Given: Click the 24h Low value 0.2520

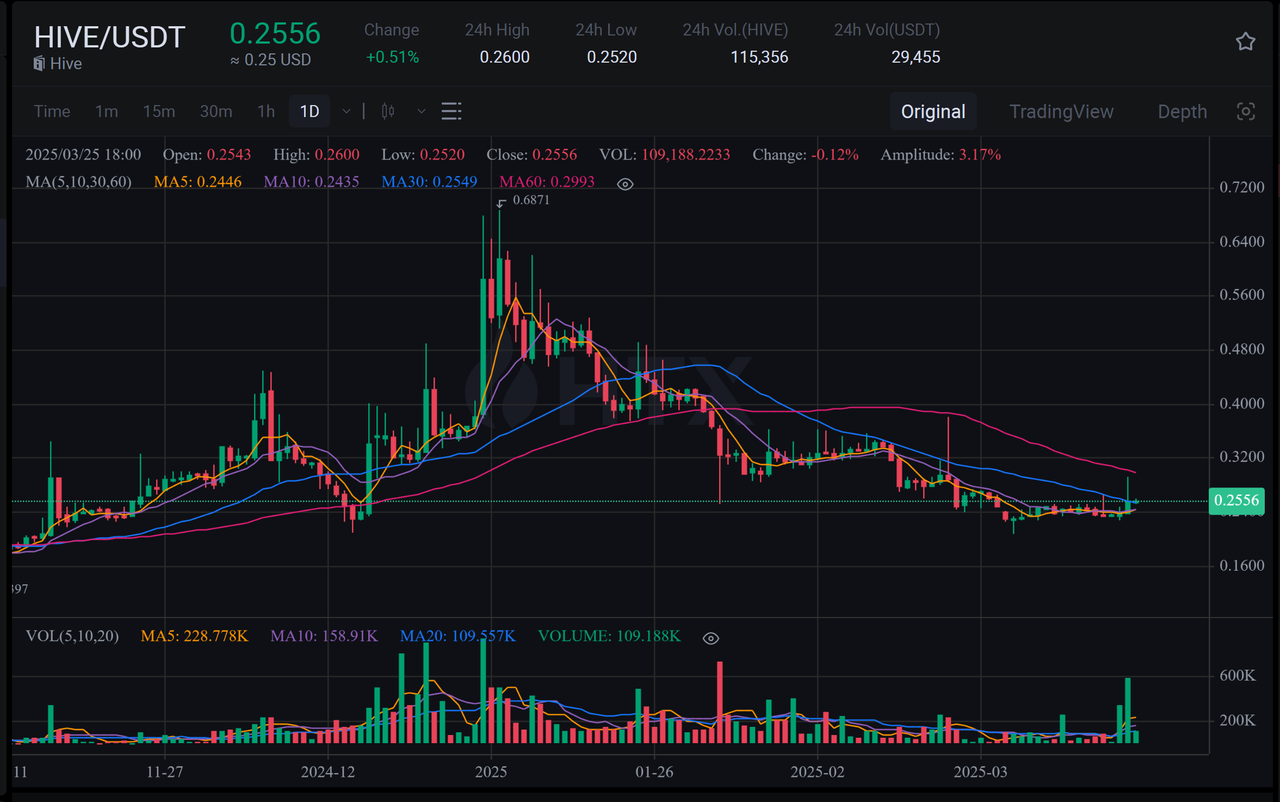Looking at the screenshot, I should click(x=612, y=57).
